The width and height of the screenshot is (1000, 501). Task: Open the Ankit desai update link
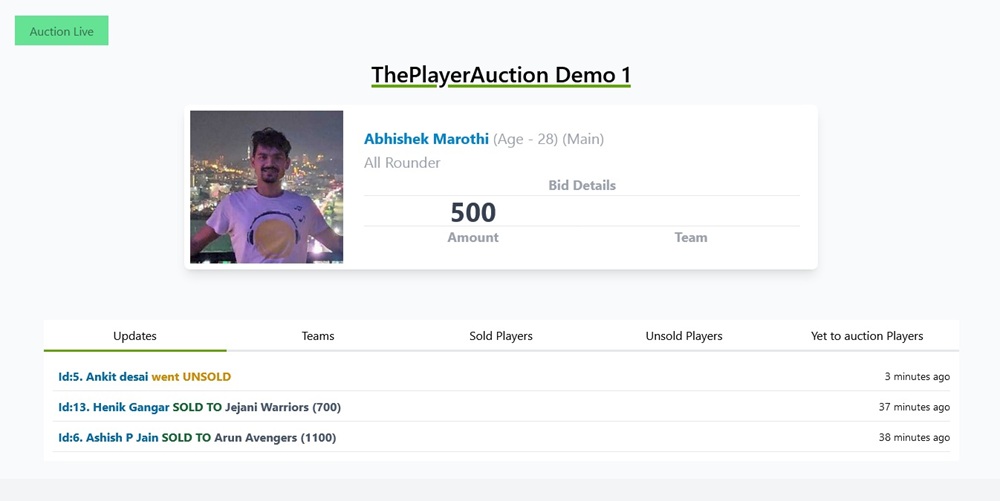103,377
